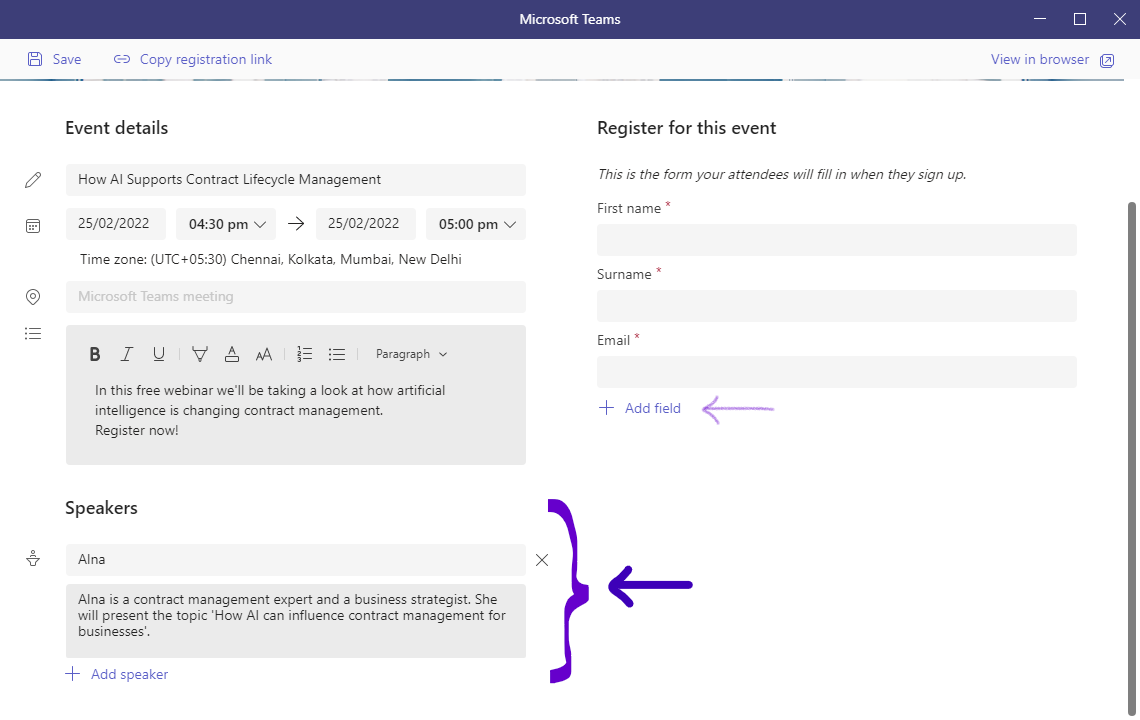
Task: Apply underline formatting to description text
Action: (159, 353)
